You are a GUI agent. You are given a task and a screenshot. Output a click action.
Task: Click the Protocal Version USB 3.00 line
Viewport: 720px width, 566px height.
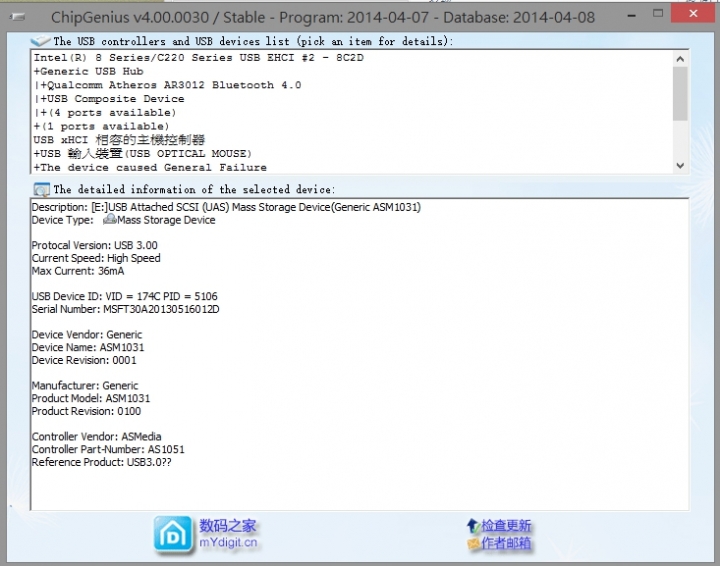[95, 245]
